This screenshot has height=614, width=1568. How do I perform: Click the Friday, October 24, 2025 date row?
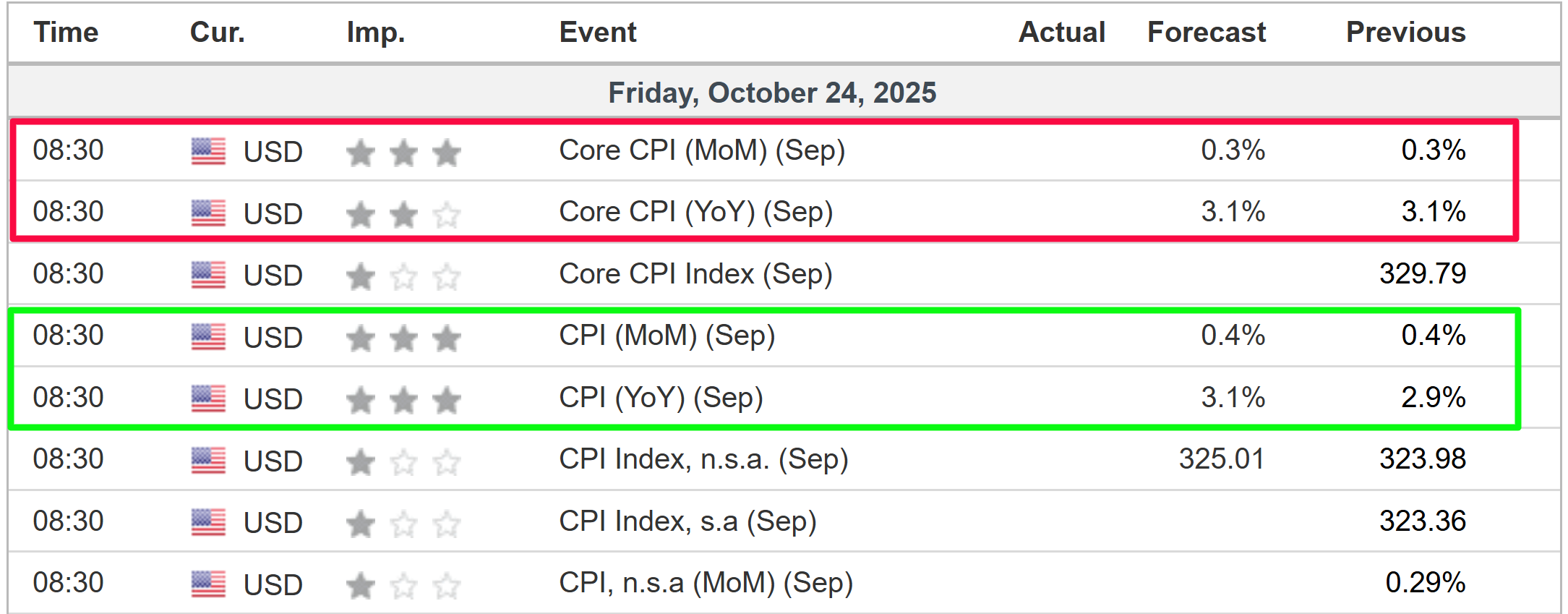click(x=772, y=93)
